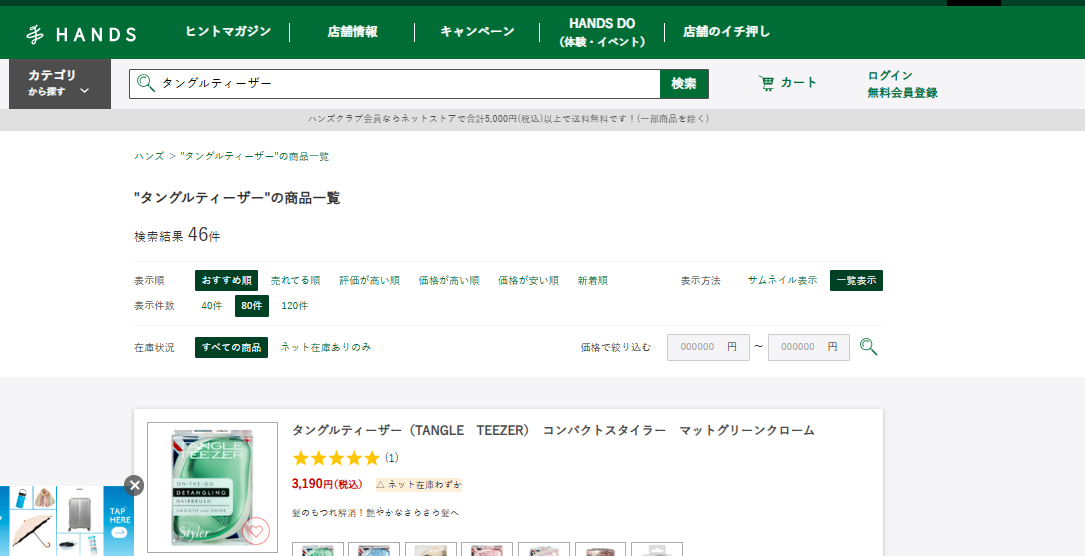This screenshot has height=556, width=1085.
Task: Select すべての商品 stock filter
Action: [x=231, y=347]
